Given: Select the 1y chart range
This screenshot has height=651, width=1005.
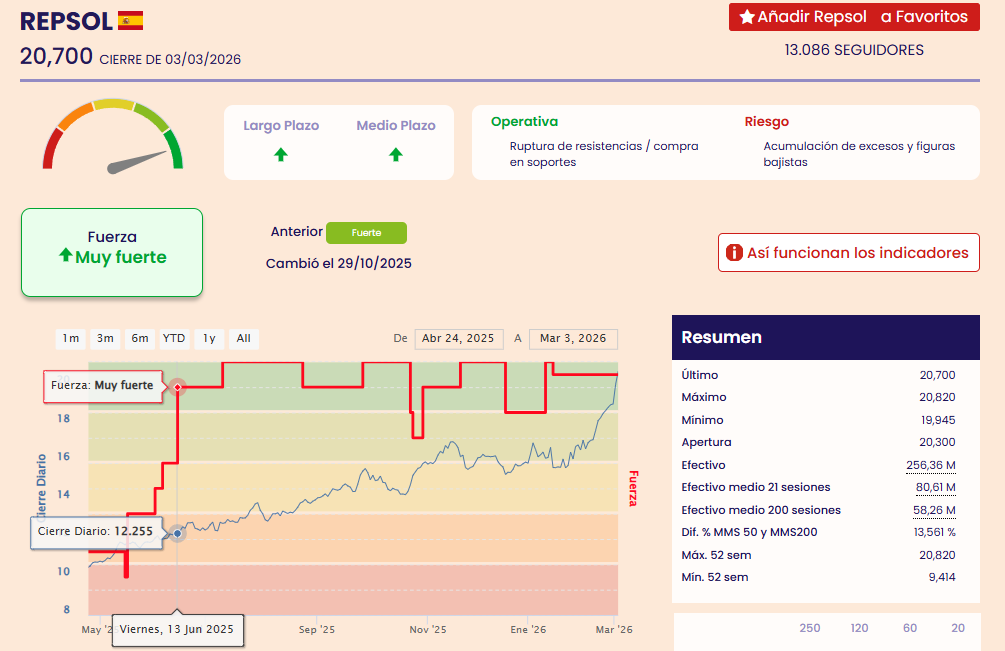Looking at the screenshot, I should pyautogui.click(x=209, y=338).
